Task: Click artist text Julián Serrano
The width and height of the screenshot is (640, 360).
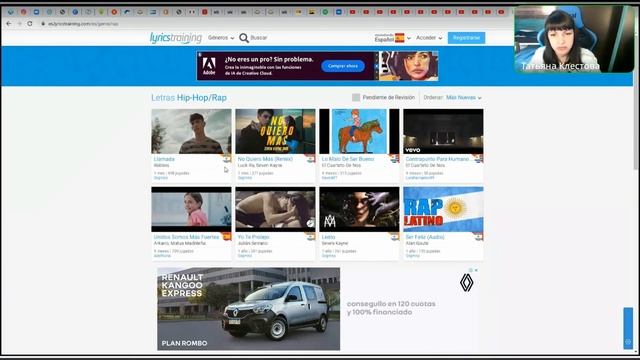Action: click(x=252, y=243)
